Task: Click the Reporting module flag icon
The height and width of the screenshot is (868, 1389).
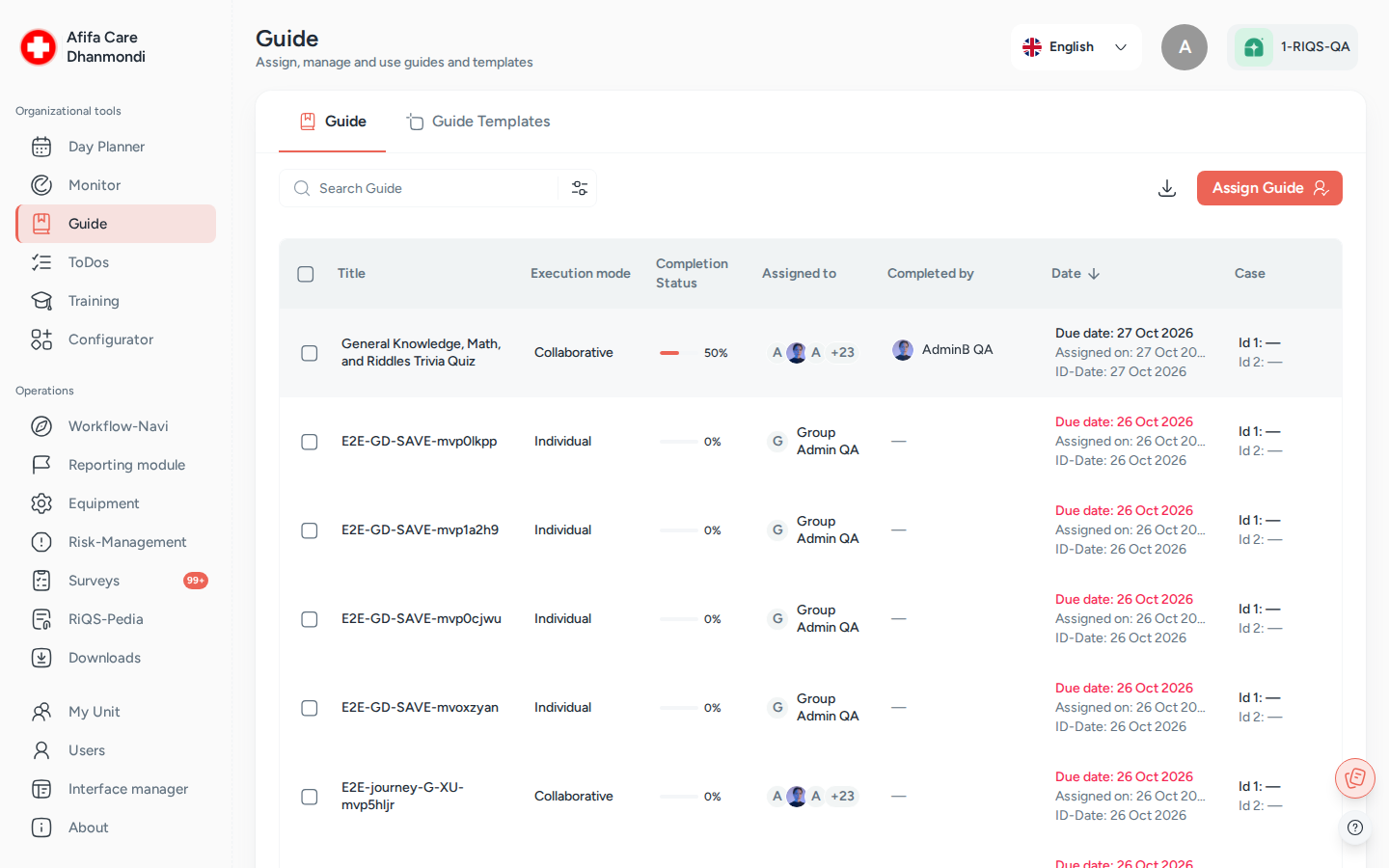Action: [41, 465]
